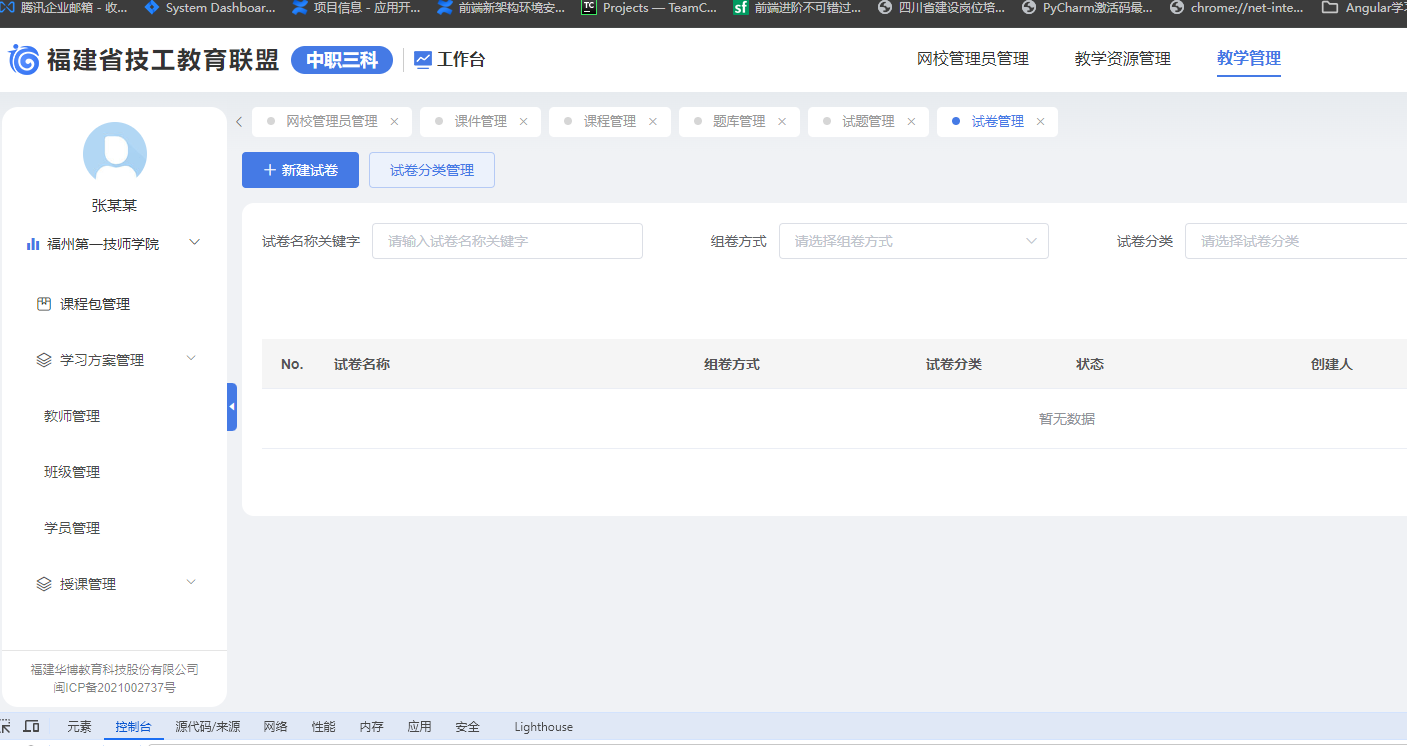The height and width of the screenshot is (746, 1407).
Task: Click the 中职三科 badge
Action: [342, 60]
